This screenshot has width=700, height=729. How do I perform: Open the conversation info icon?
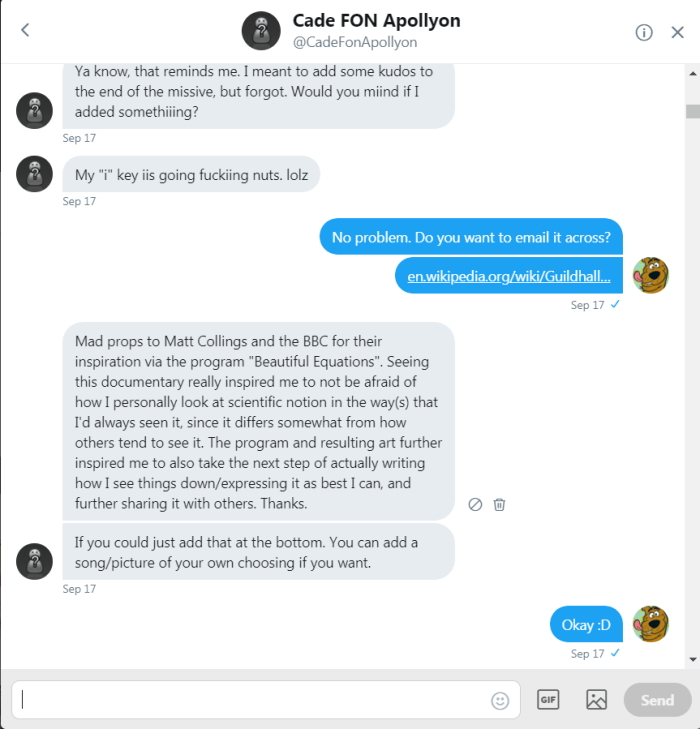coord(644,32)
